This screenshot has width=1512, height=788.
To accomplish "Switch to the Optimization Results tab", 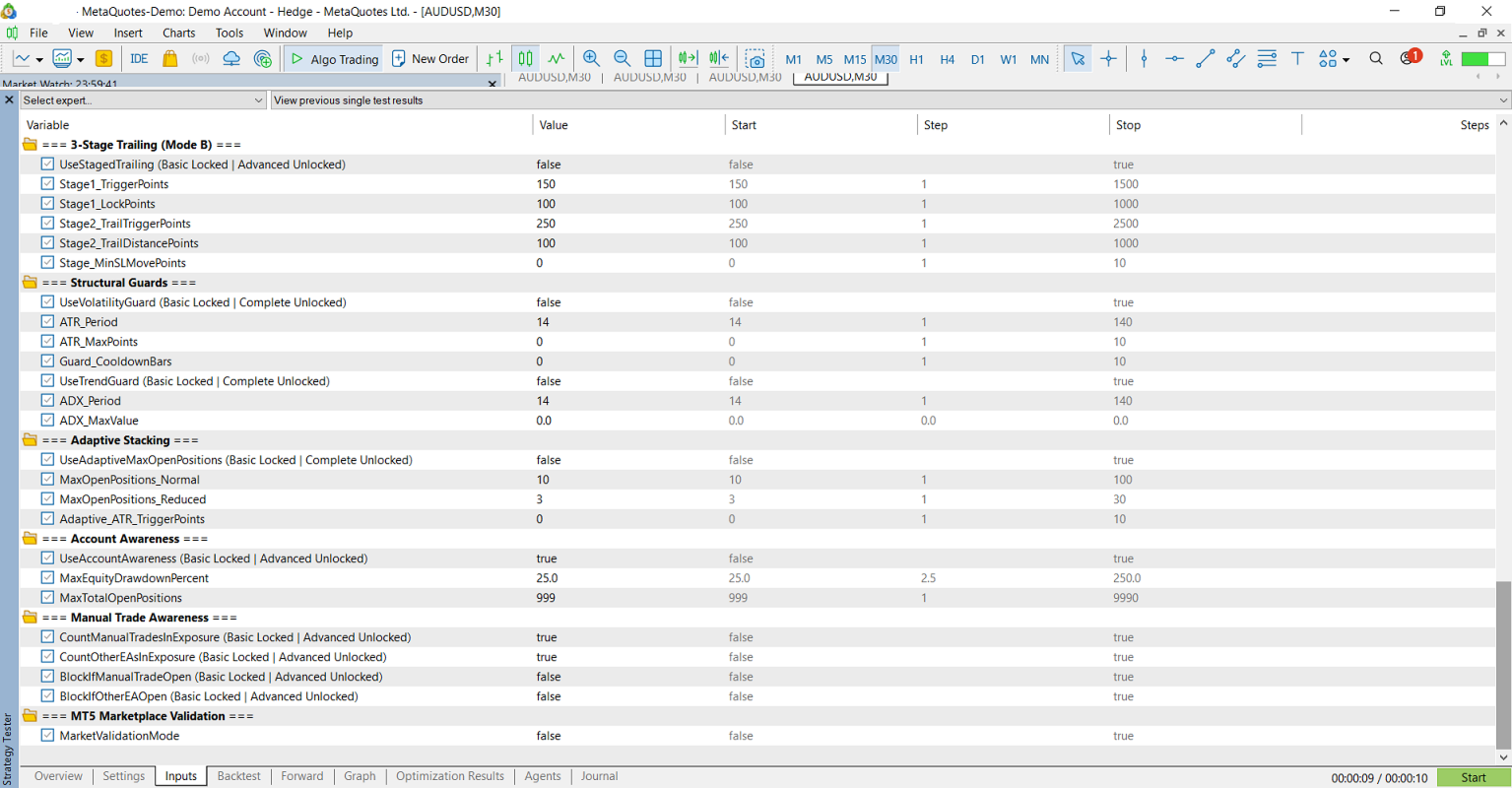I will pos(450,776).
